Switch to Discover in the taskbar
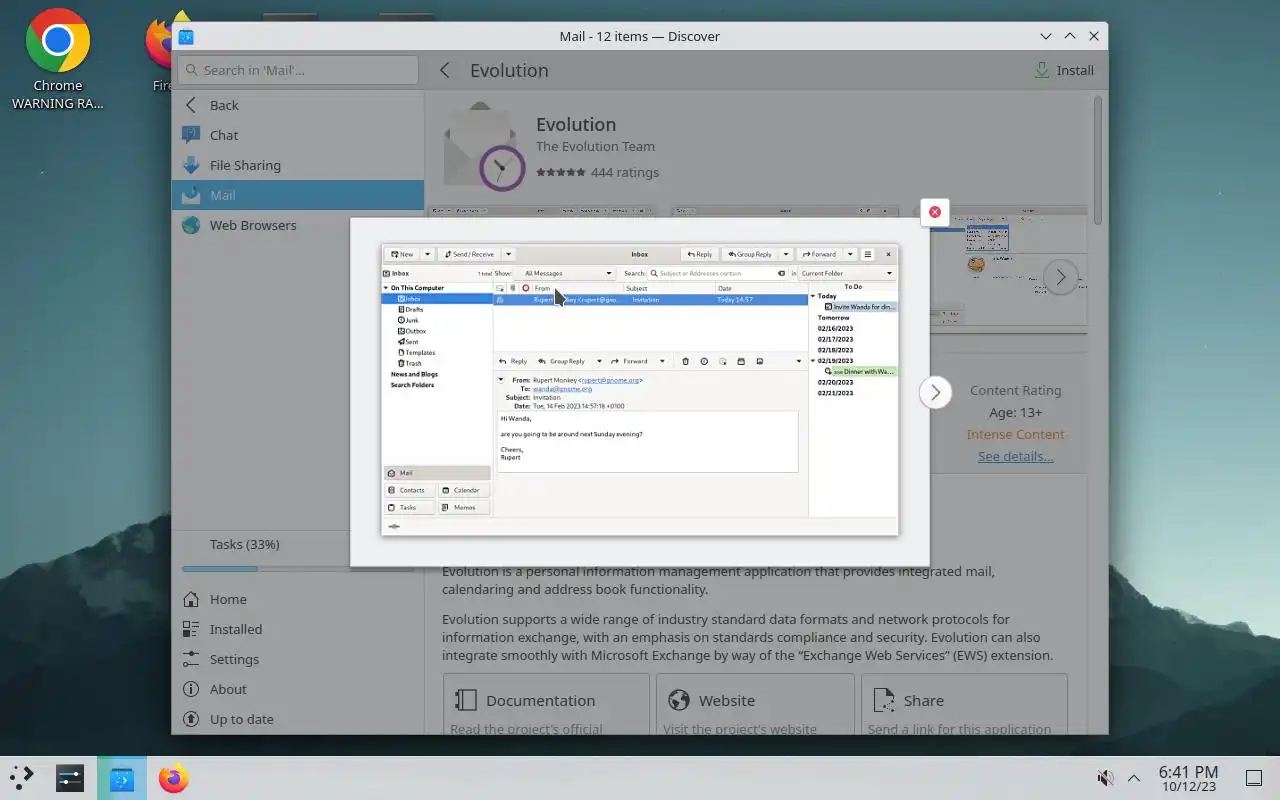The height and width of the screenshot is (800, 1280). point(122,778)
